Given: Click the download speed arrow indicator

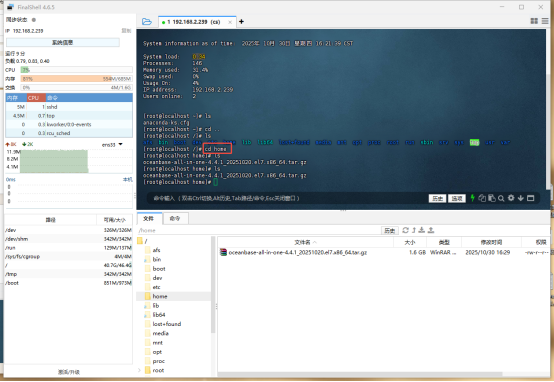Looking at the screenshot, I should [x=24, y=144].
